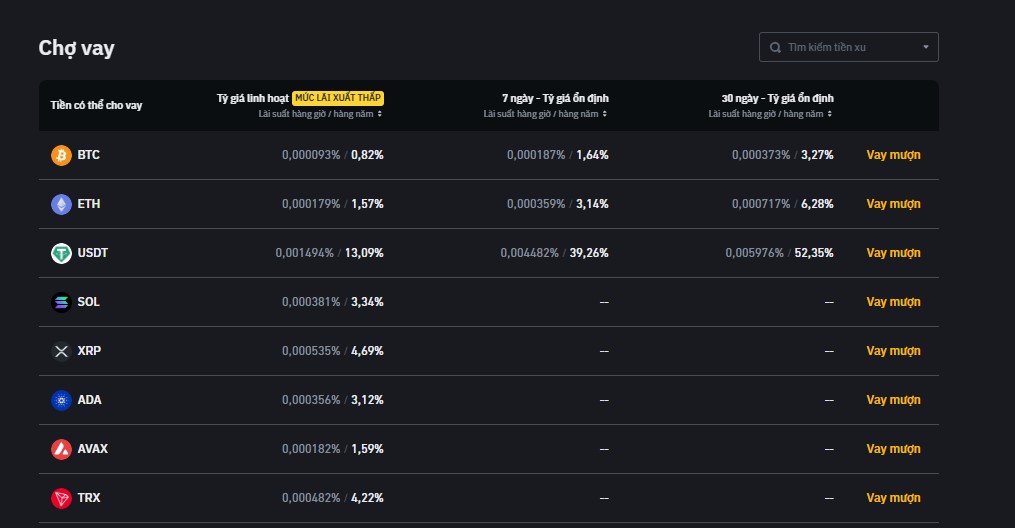
Task: Select the "Tiền có thể cho vay" column header
Action: pos(96,105)
